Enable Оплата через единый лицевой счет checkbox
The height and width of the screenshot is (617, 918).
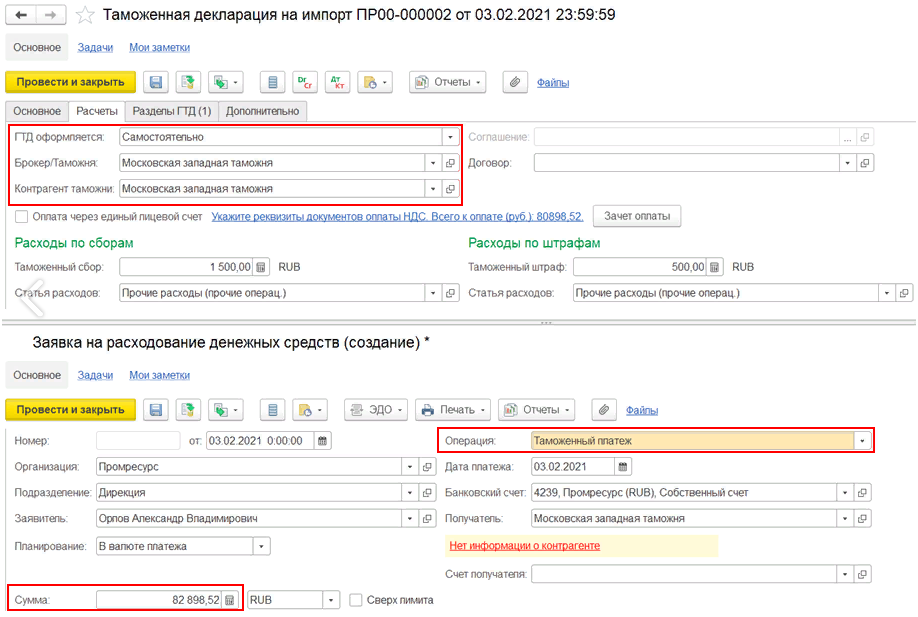21,216
